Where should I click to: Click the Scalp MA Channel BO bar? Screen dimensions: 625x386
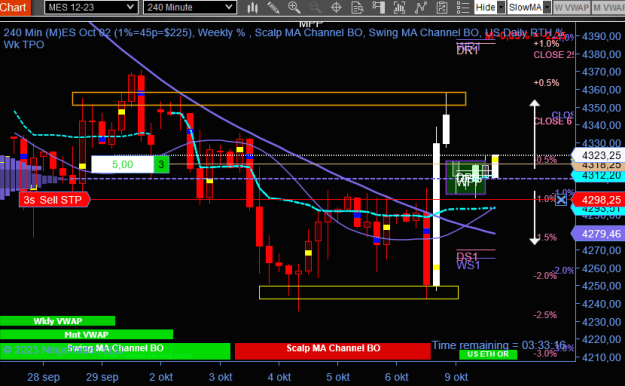click(x=333, y=351)
